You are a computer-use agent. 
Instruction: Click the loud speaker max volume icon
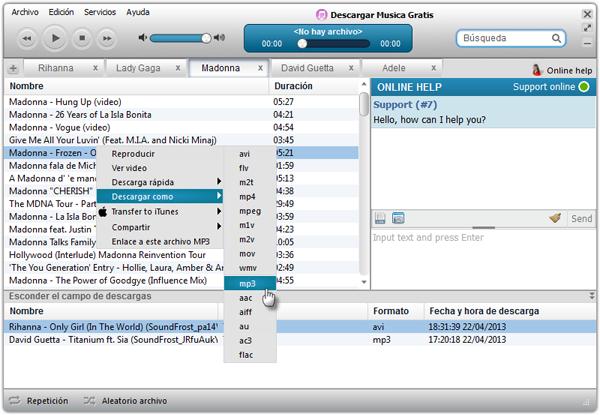[x=219, y=37]
